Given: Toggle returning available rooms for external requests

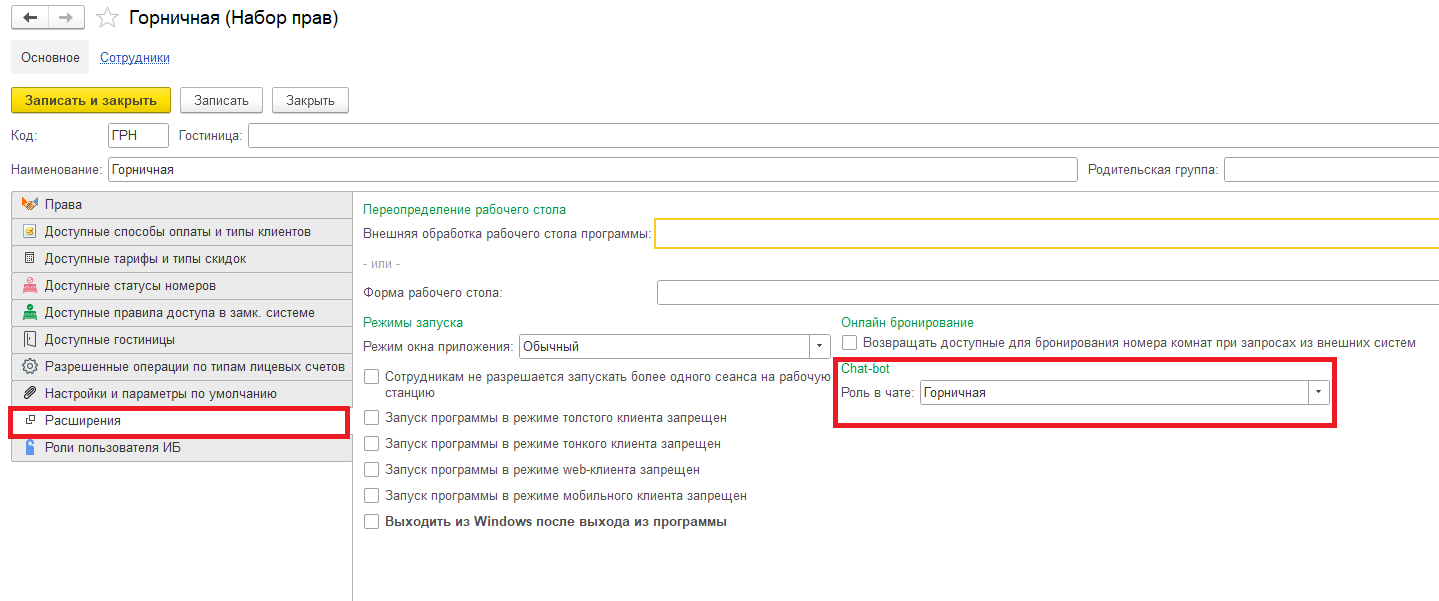Looking at the screenshot, I should pyautogui.click(x=850, y=342).
